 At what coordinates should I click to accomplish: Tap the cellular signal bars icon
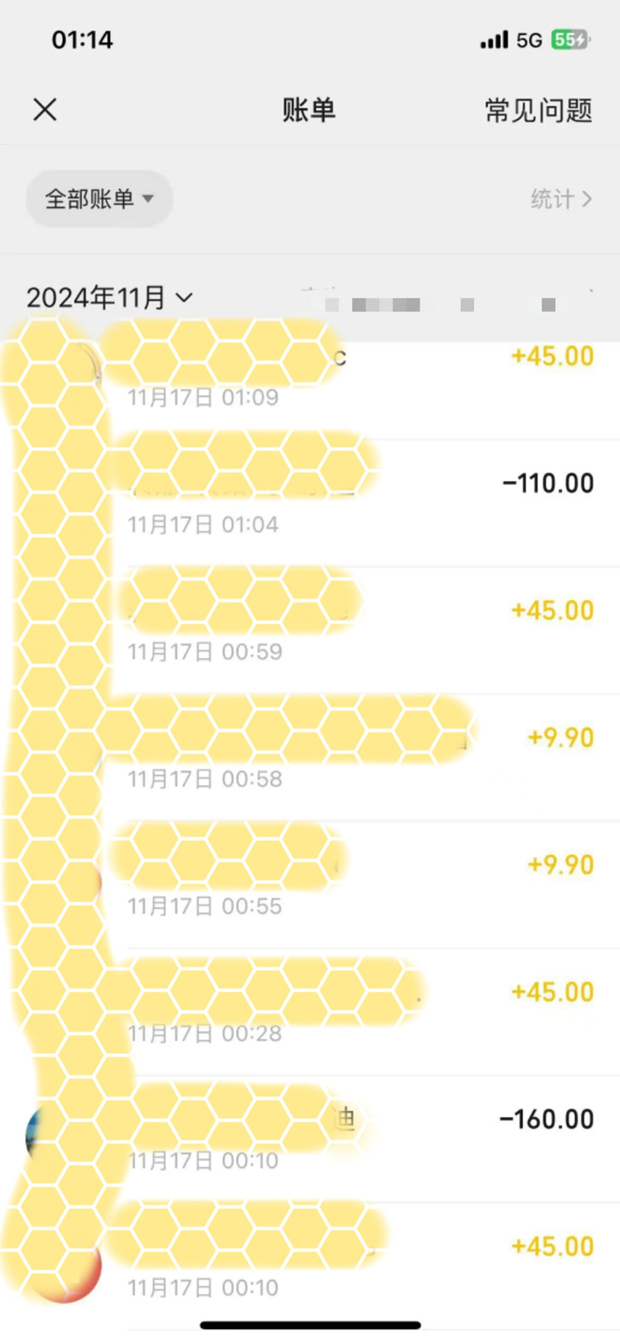[x=494, y=40]
